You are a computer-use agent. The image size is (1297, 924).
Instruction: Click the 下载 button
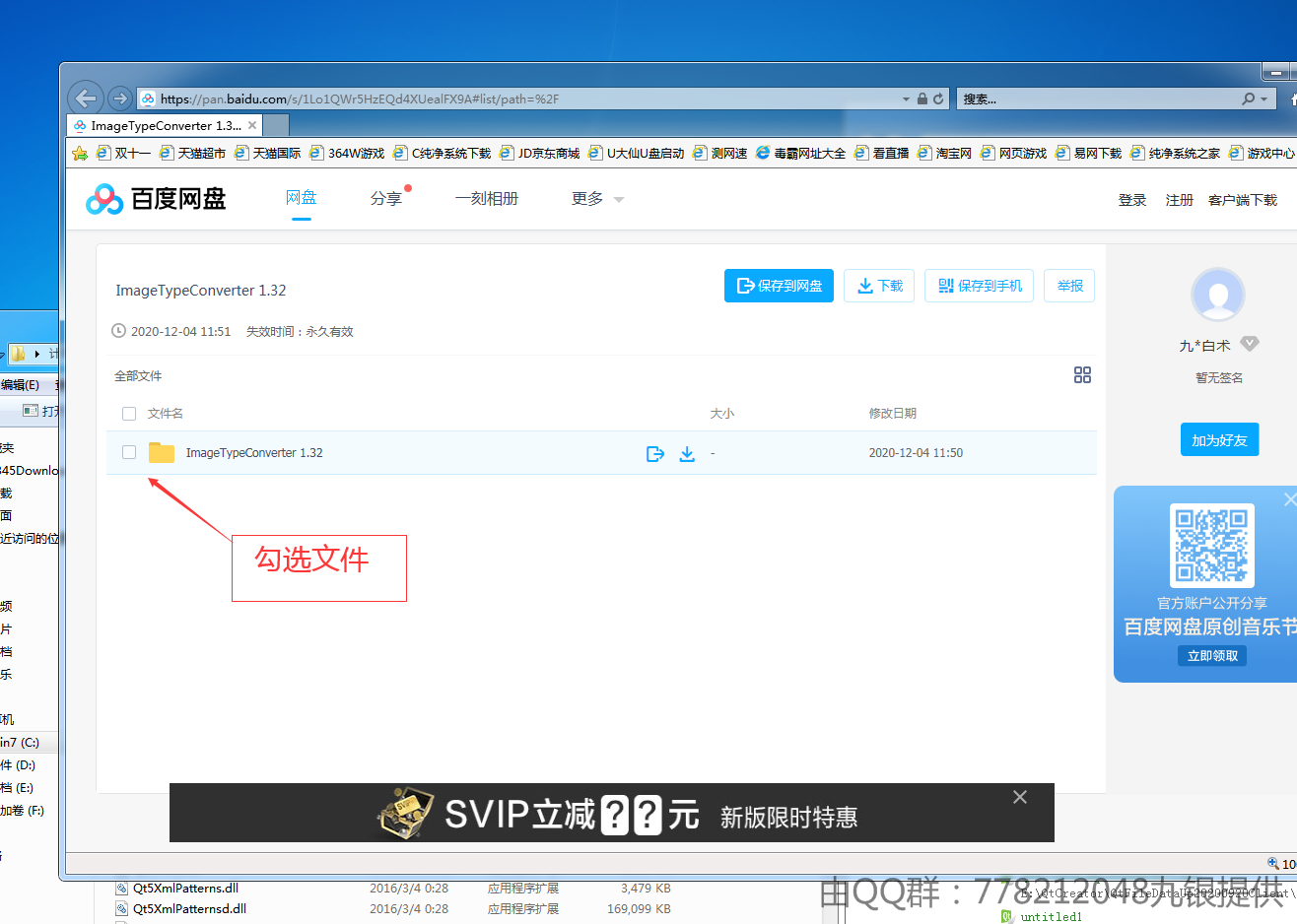point(879,286)
